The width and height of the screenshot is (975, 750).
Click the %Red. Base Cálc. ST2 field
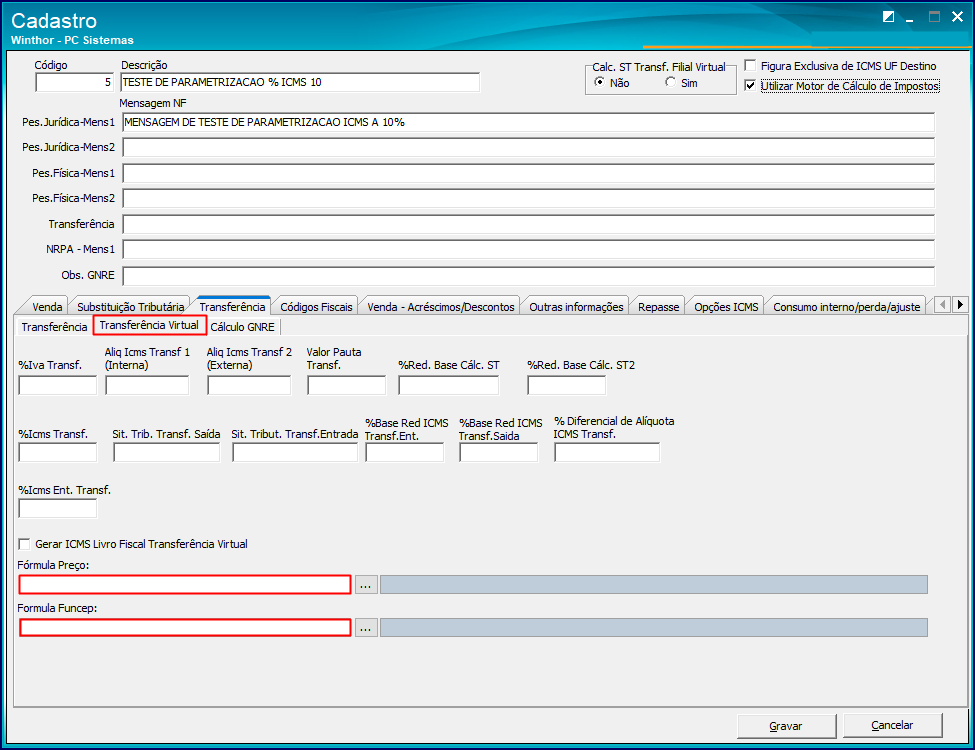tap(566, 386)
